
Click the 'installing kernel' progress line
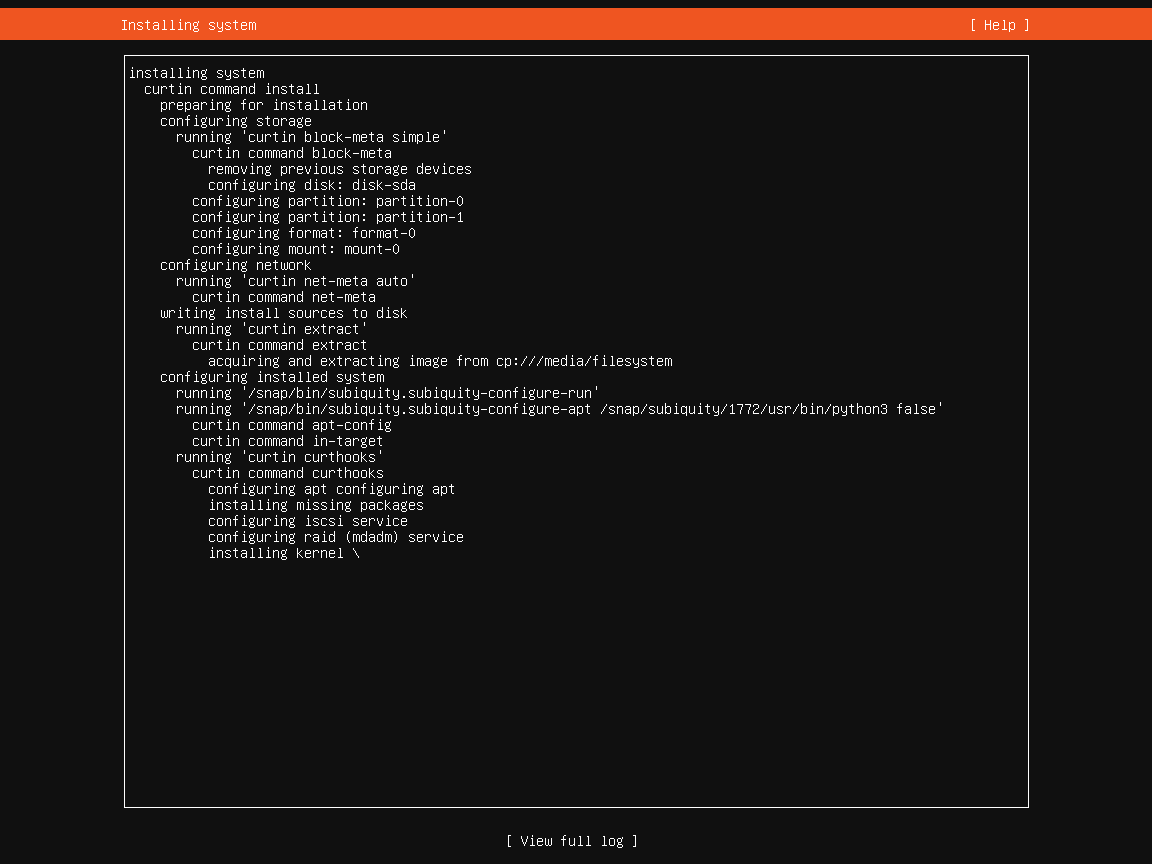(x=283, y=553)
